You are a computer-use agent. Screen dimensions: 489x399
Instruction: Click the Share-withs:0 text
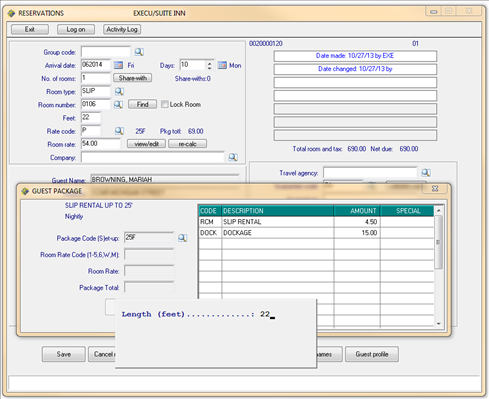click(193, 79)
